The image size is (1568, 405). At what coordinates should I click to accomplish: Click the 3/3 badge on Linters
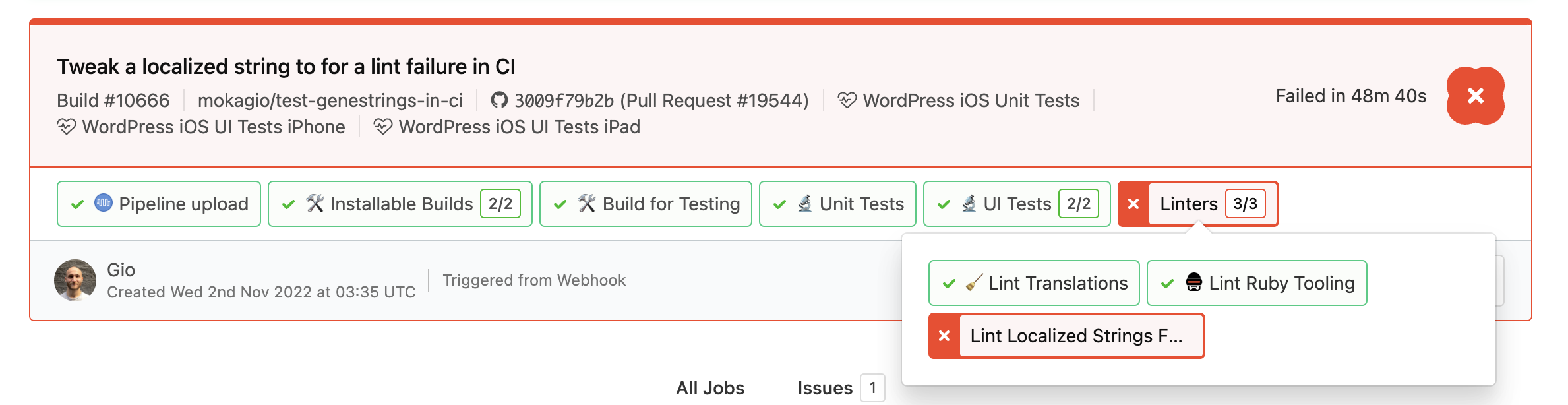pos(1246,204)
